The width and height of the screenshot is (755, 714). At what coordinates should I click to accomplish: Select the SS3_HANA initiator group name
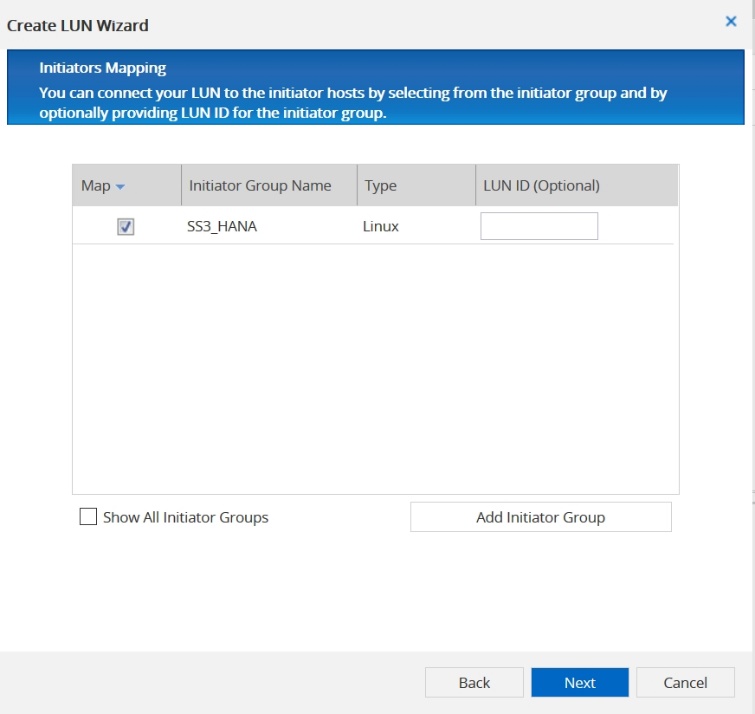[x=222, y=227]
